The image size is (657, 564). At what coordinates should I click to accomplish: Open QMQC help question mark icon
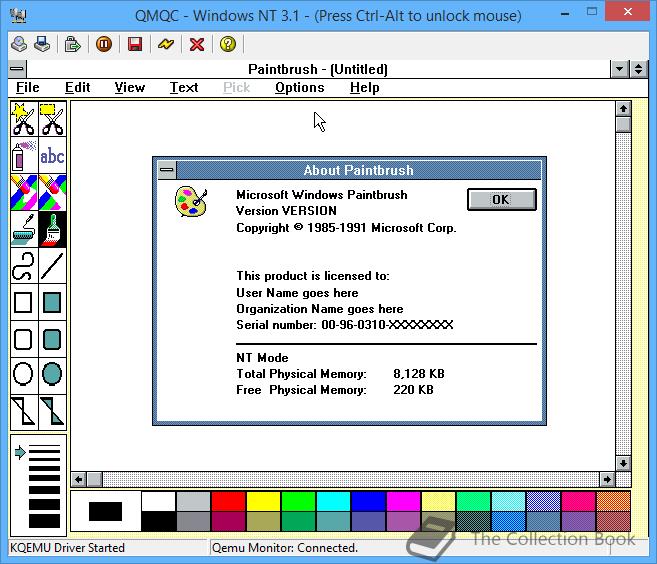point(228,44)
